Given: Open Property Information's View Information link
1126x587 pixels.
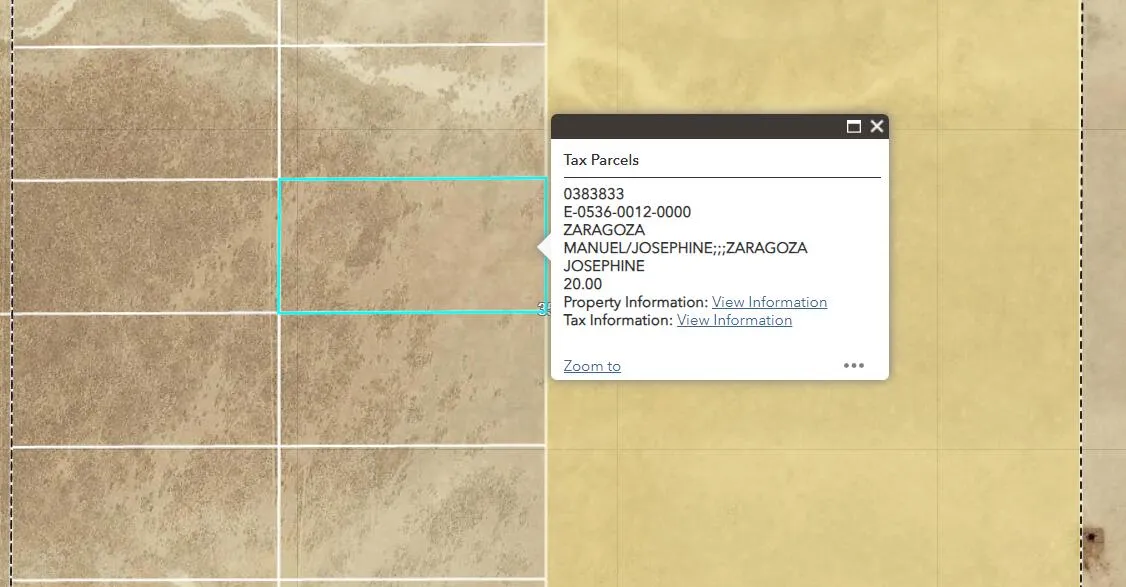Looking at the screenshot, I should point(769,302).
